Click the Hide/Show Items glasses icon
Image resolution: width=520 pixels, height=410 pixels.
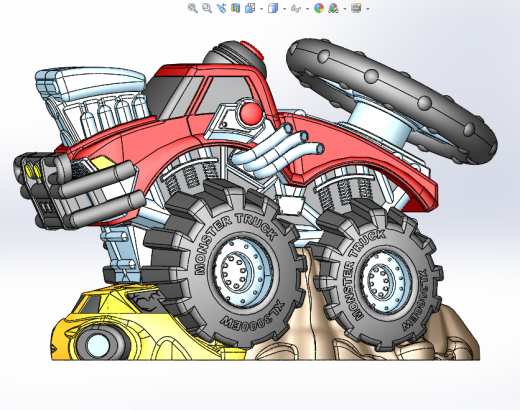(296, 8)
